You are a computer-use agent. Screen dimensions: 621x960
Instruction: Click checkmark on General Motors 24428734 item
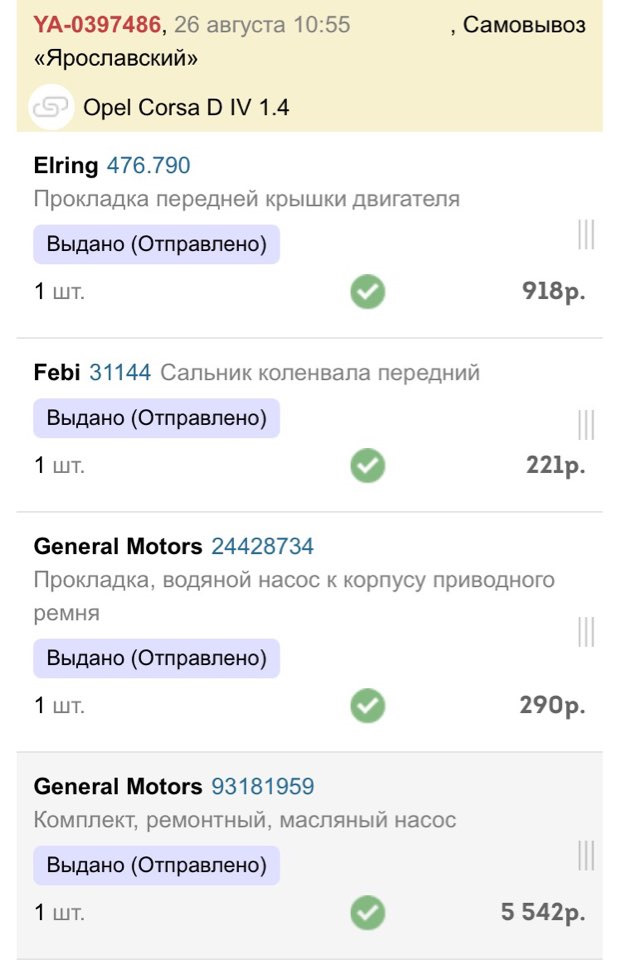[x=367, y=706]
